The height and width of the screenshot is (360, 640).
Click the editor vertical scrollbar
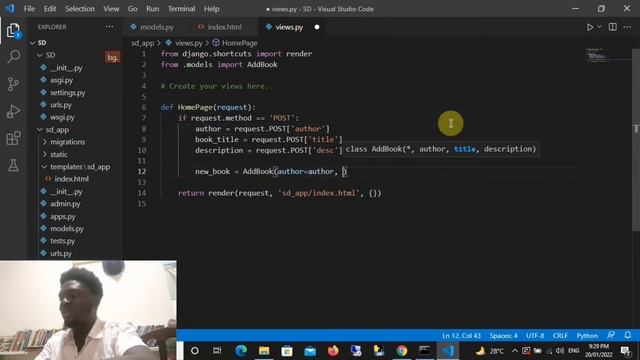tap(636, 139)
